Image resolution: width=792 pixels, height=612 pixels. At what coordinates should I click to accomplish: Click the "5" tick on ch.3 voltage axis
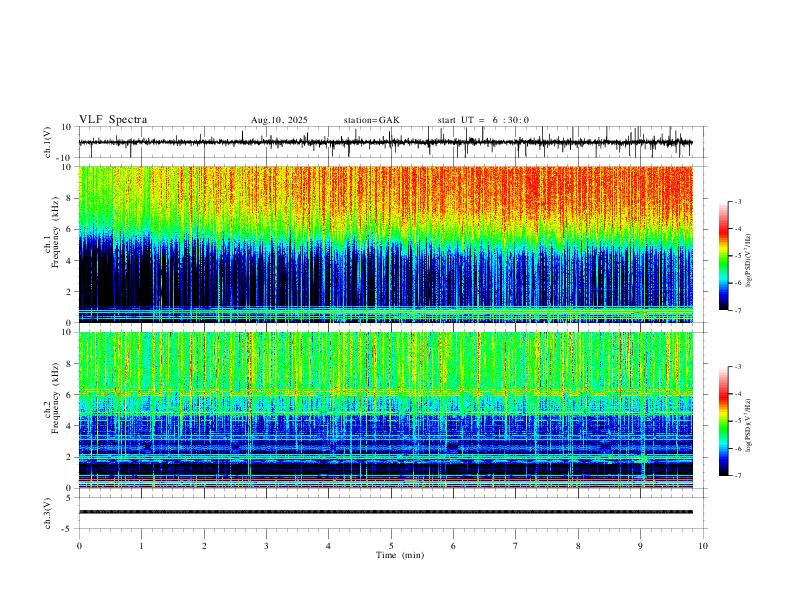point(69,498)
